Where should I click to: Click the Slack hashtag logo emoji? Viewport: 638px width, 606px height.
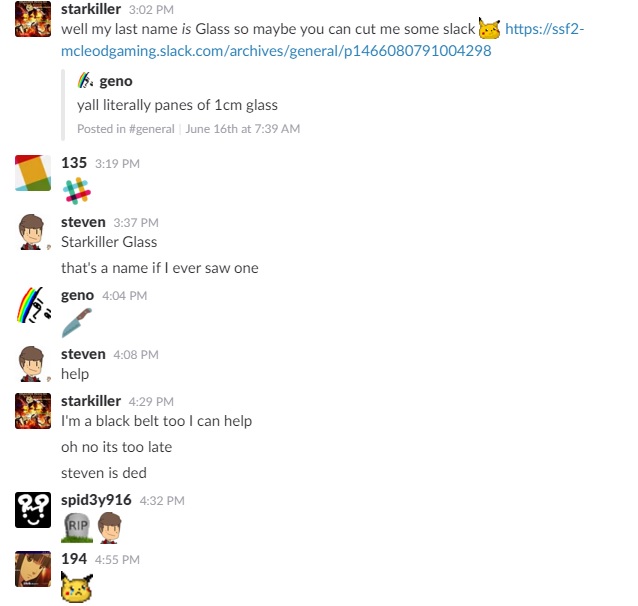(77, 190)
